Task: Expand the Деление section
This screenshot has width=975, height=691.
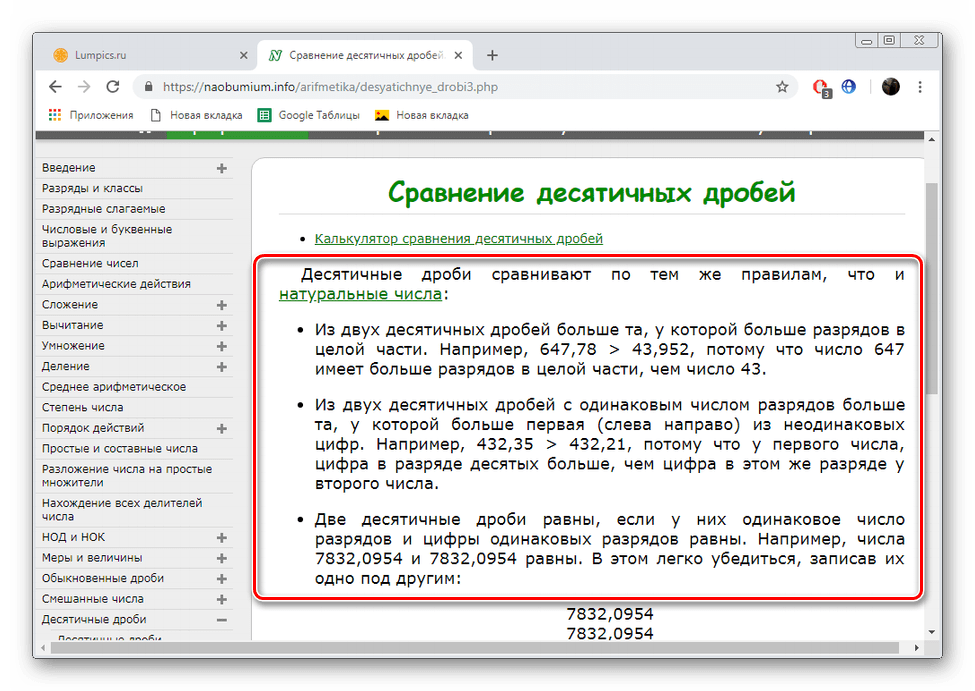Action: [221, 366]
